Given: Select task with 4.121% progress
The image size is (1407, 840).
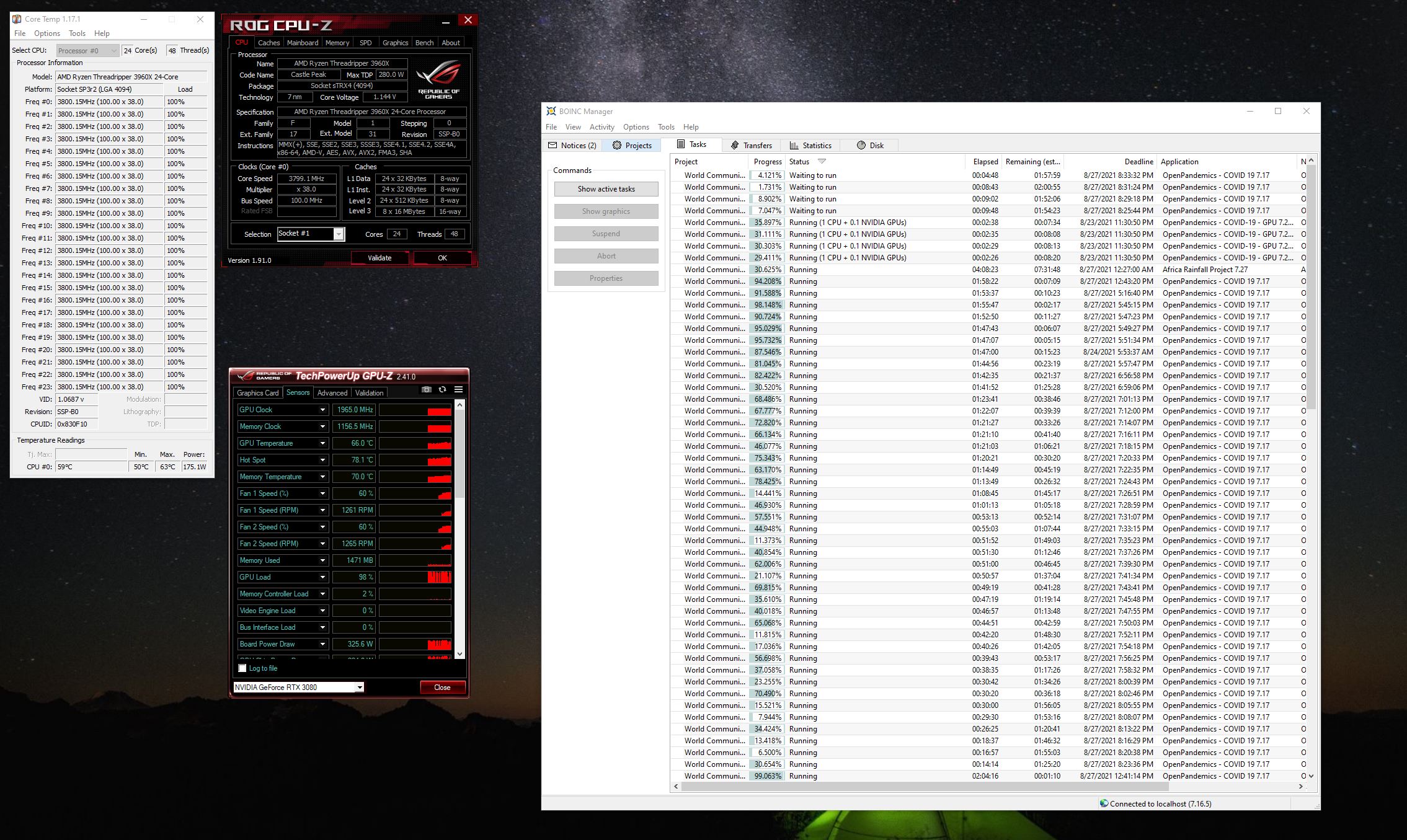Looking at the screenshot, I should [989, 175].
